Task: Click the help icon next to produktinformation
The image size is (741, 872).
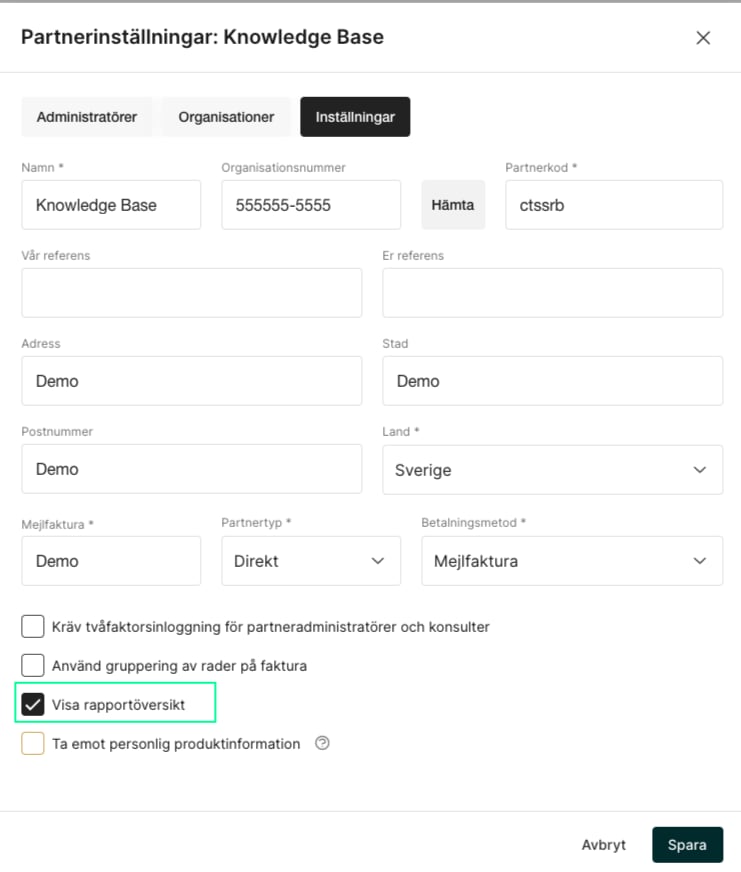Action: (322, 743)
